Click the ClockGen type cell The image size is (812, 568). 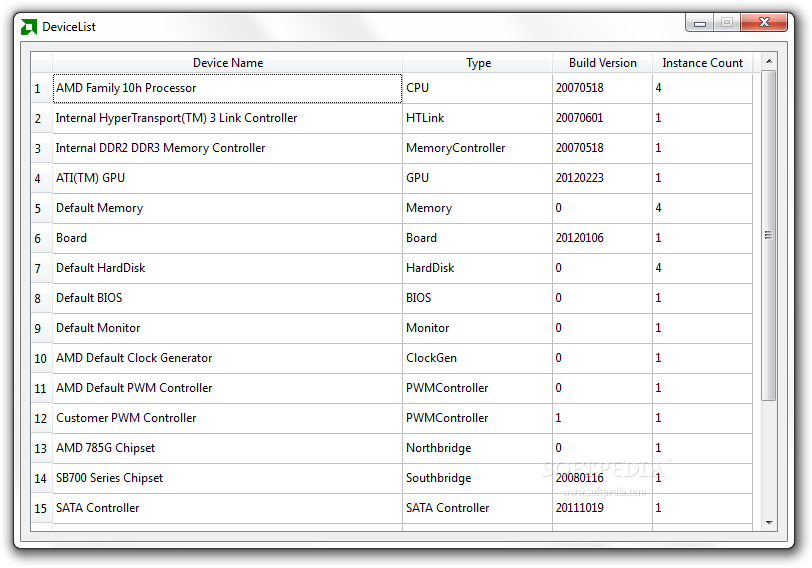[477, 358]
